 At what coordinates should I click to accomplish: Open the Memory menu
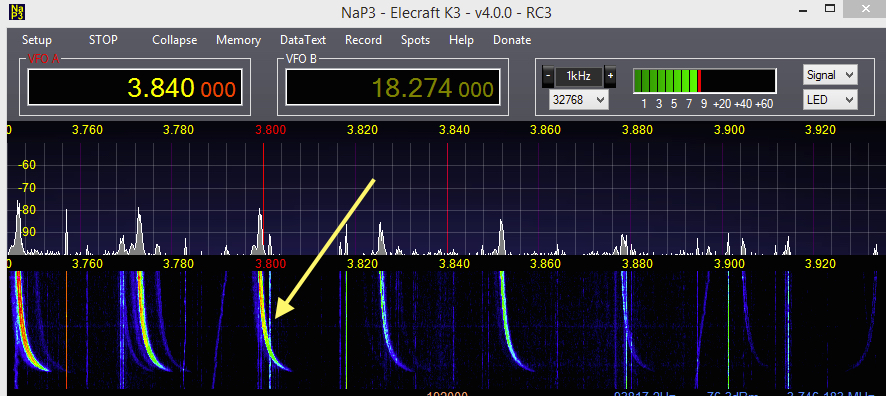click(238, 40)
